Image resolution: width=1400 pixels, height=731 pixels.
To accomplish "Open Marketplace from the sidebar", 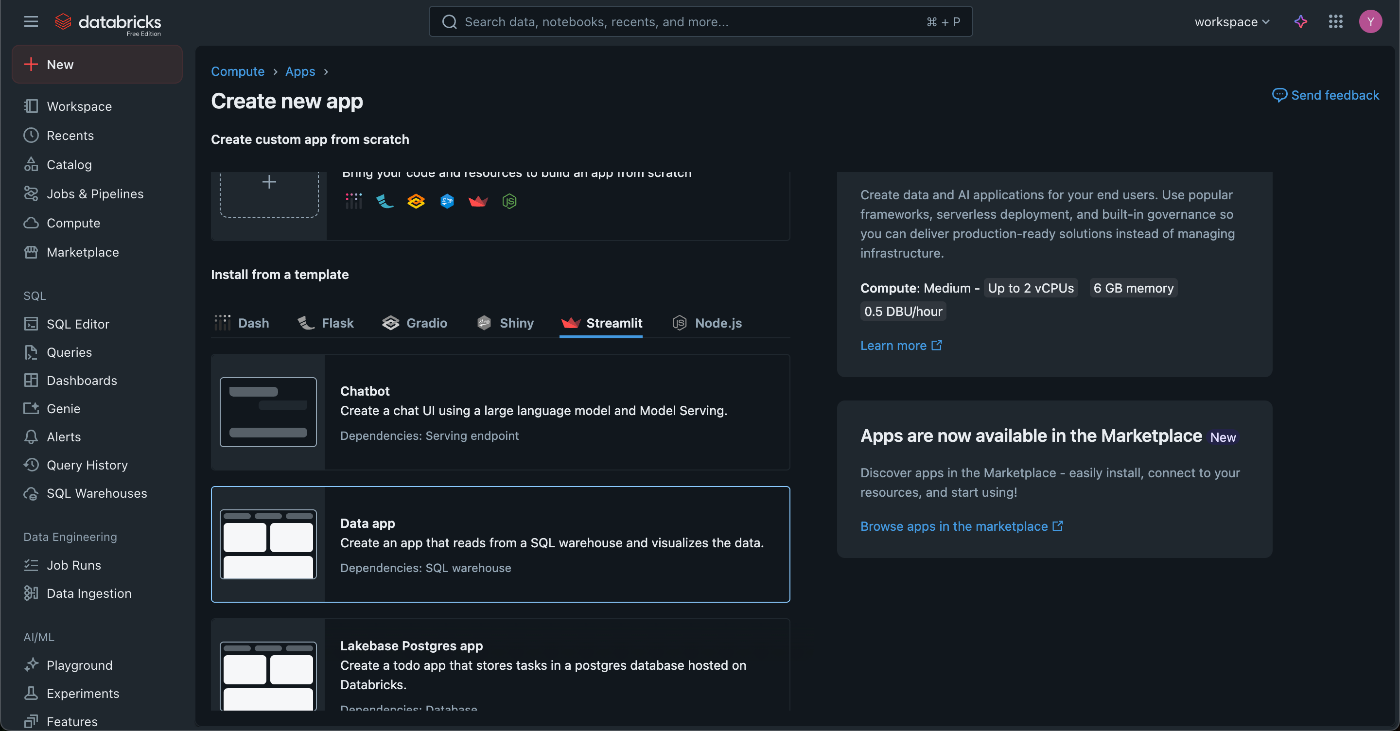I will (x=82, y=253).
